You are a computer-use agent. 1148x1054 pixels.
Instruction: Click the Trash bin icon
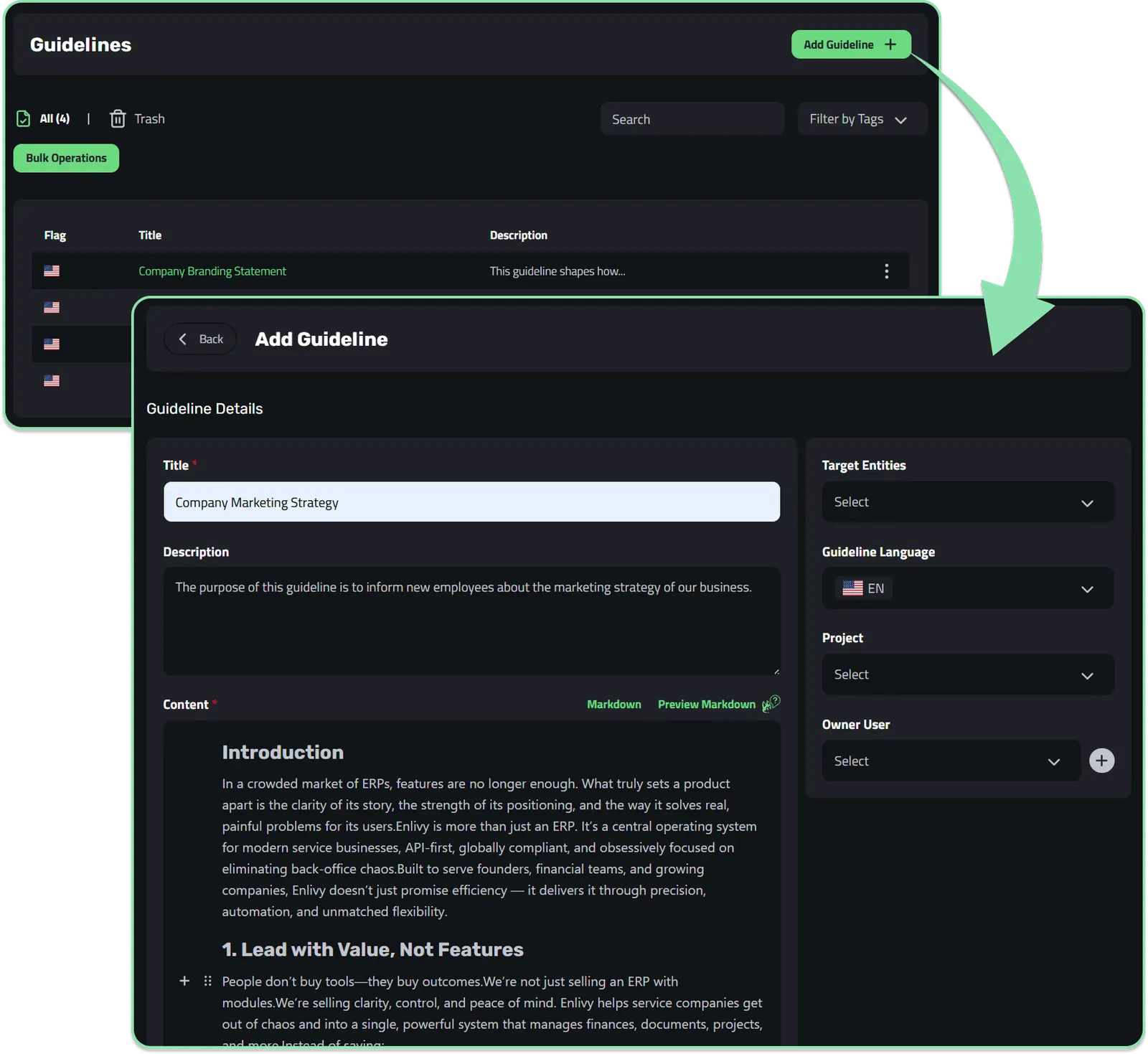point(118,118)
